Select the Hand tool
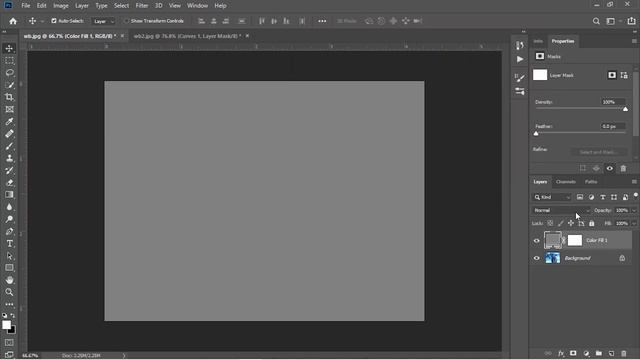Viewport: 640px width, 360px height. pyautogui.click(x=9, y=280)
